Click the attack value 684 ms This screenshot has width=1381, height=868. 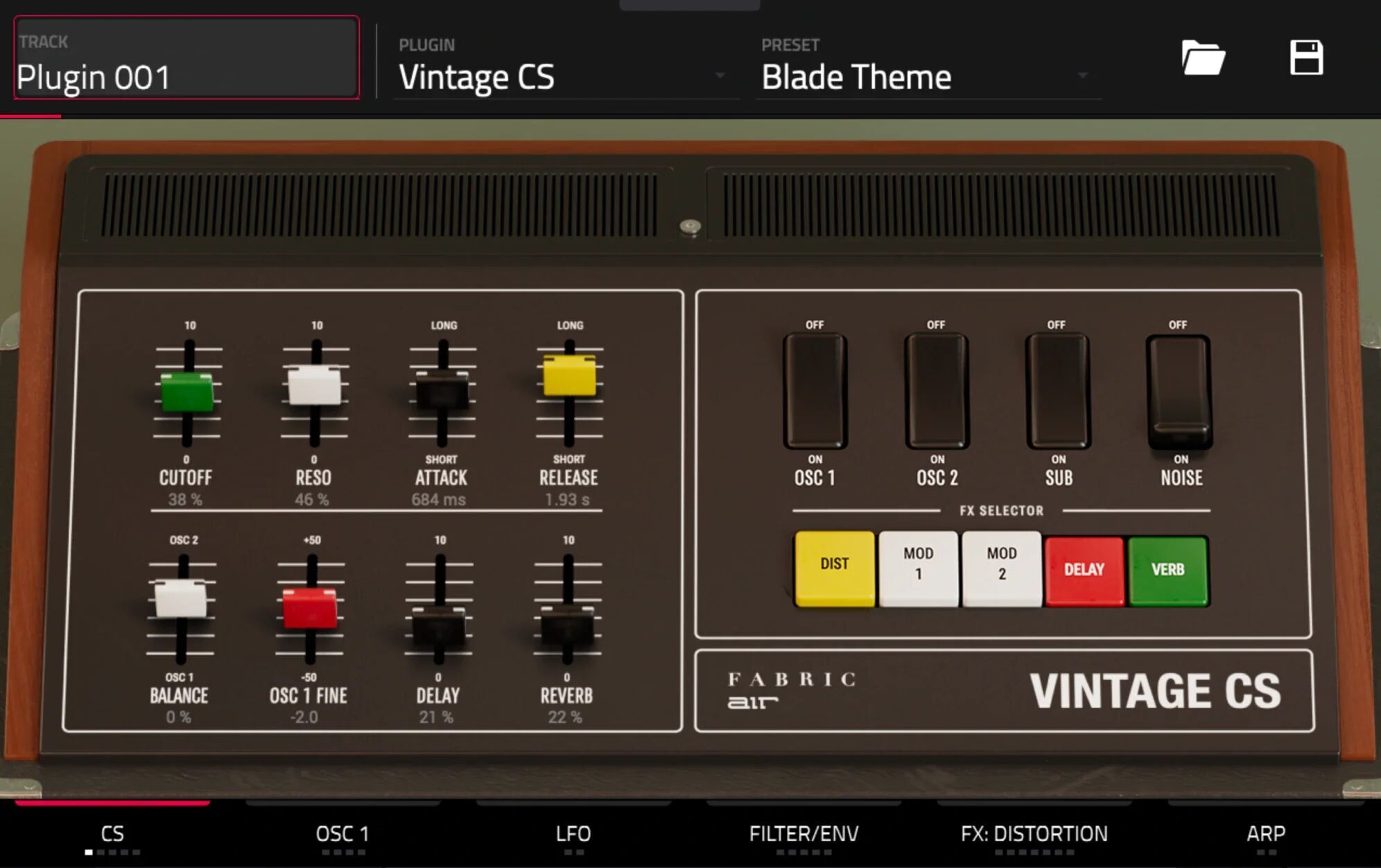click(439, 500)
